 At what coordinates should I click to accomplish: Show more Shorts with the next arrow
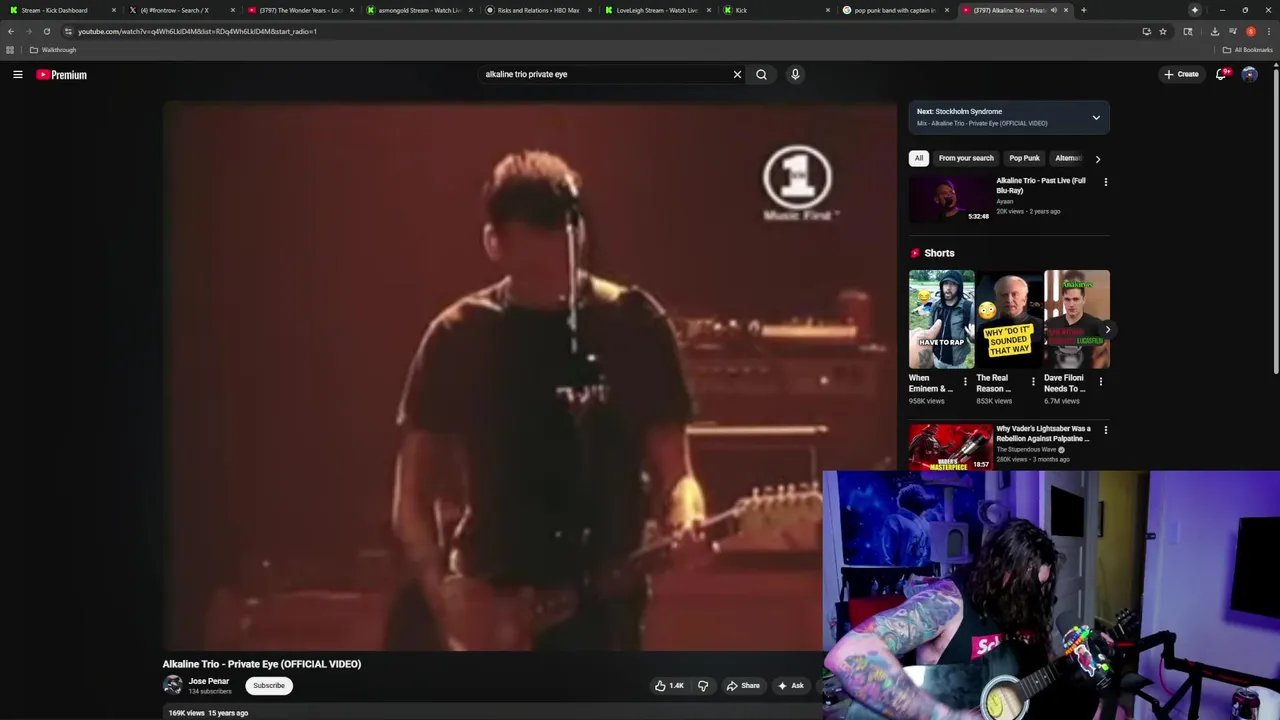(1107, 329)
